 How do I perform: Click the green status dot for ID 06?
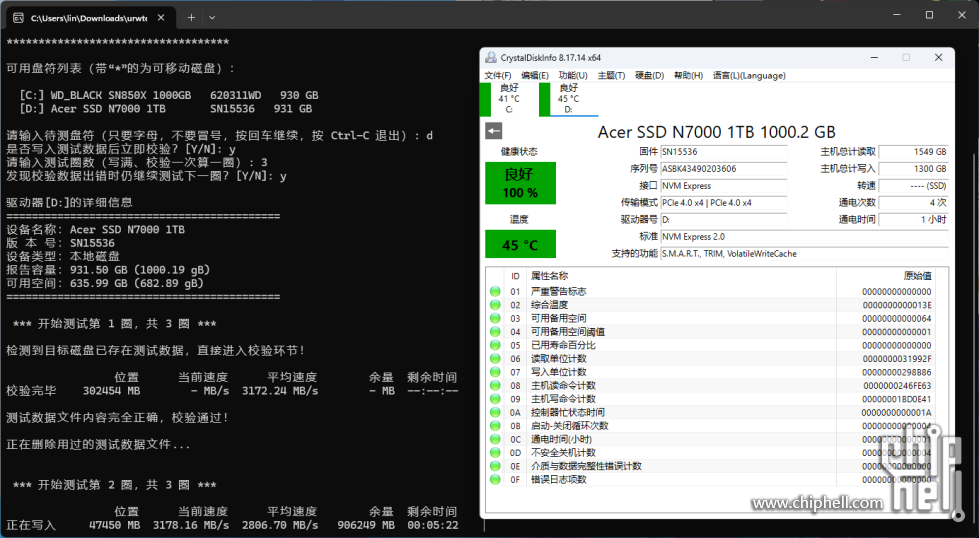pyautogui.click(x=495, y=359)
